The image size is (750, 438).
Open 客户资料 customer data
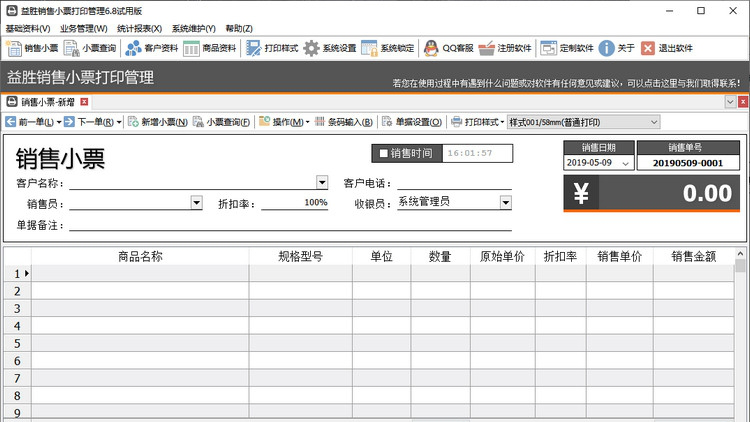[x=152, y=48]
